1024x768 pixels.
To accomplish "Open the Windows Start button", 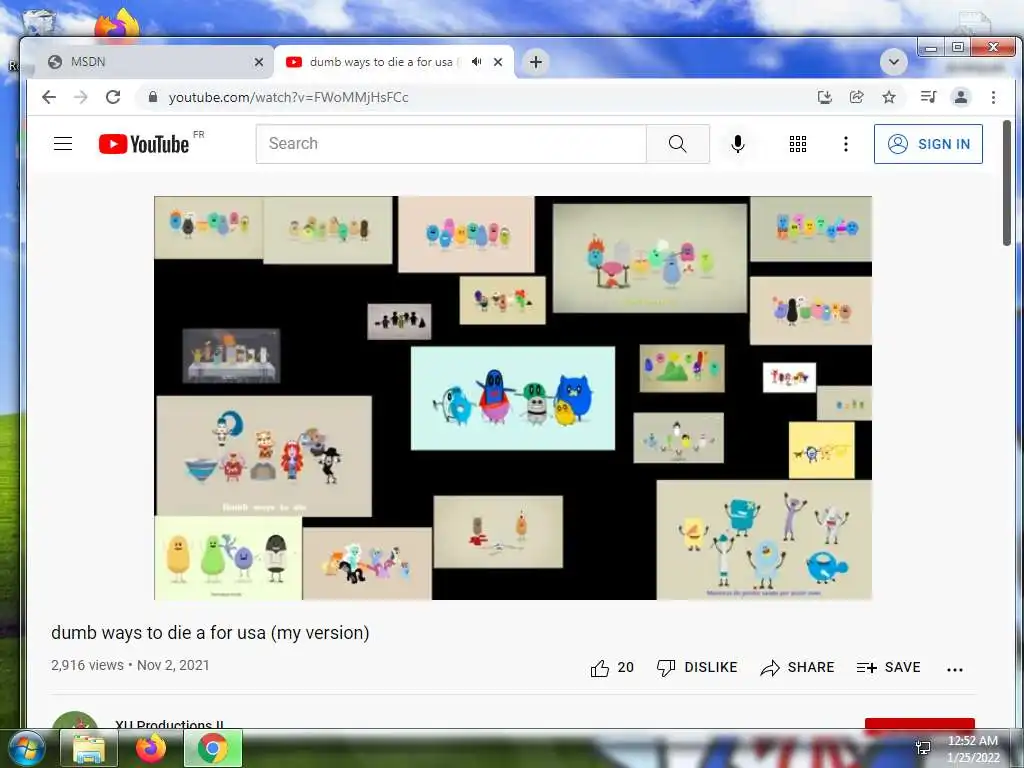I will (x=26, y=748).
